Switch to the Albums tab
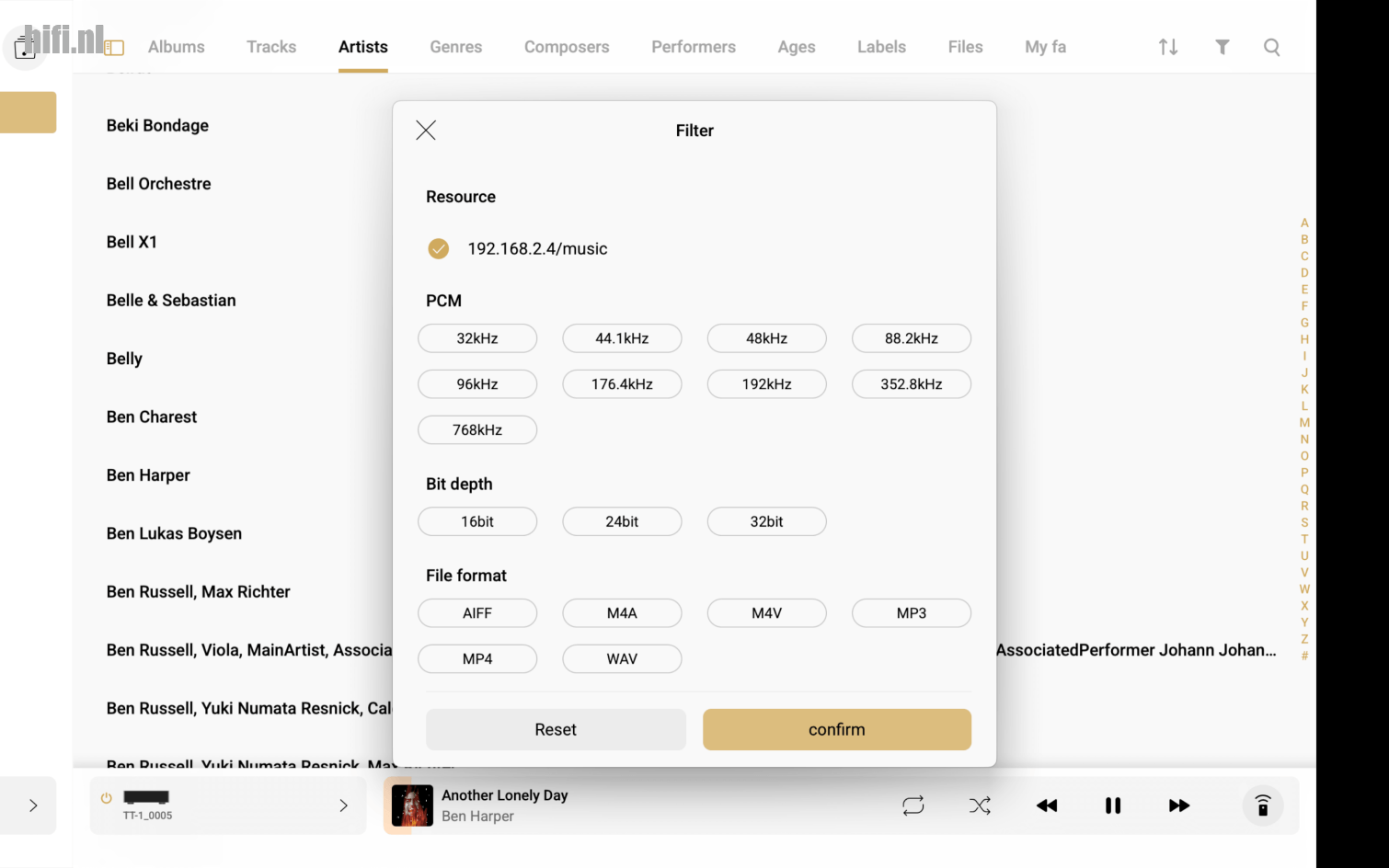Image resolution: width=1389 pixels, height=868 pixels. (x=177, y=47)
